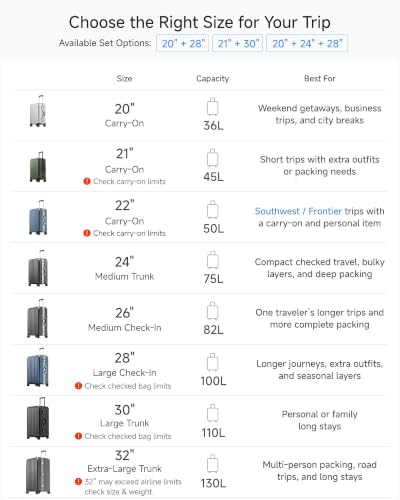Click the silver 20" carry-on suitcase image
400x500 pixels.
pos(38,111)
